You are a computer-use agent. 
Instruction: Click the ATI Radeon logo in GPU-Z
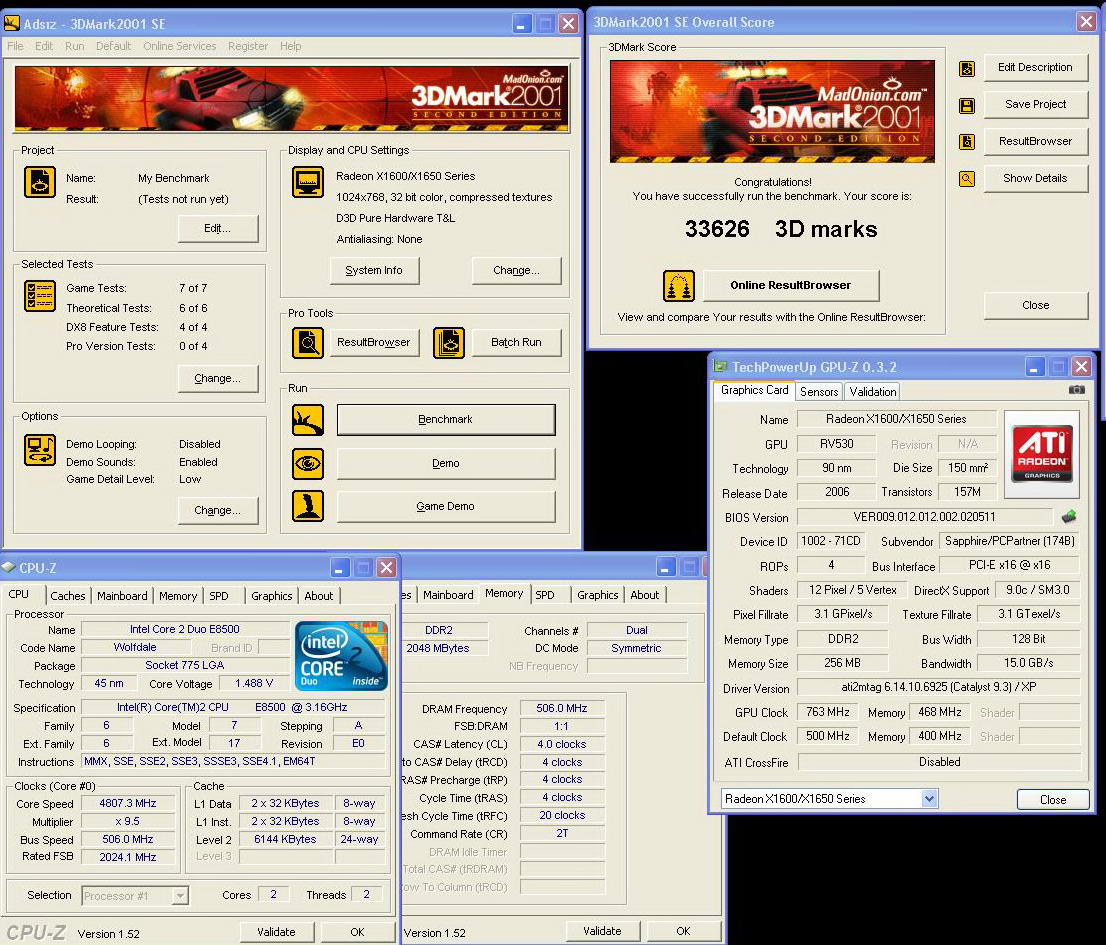[1042, 453]
